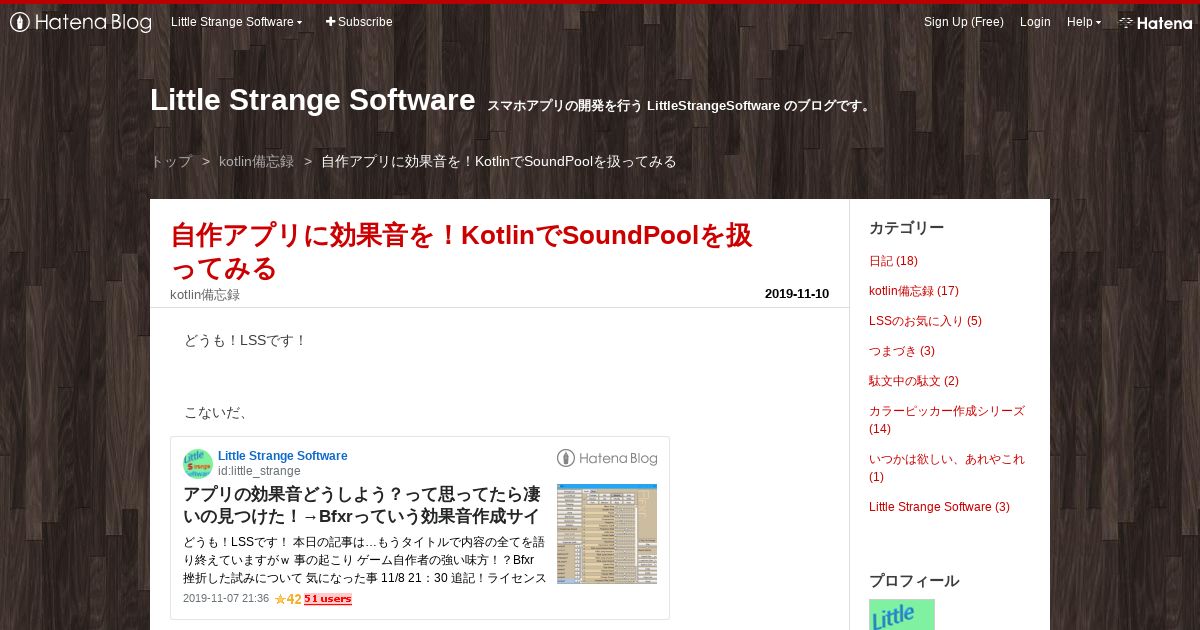Open the Little Strange Software (3) category
This screenshot has width=1200, height=630.
(939, 507)
